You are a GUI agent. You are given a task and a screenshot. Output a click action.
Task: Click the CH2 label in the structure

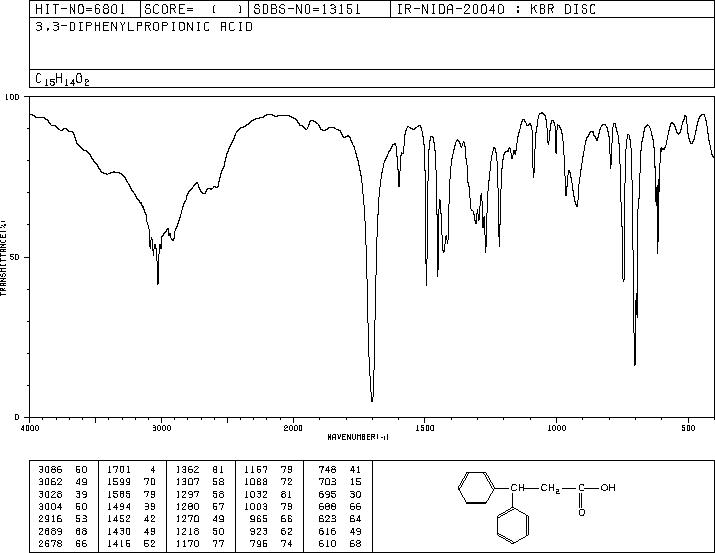click(x=550, y=488)
